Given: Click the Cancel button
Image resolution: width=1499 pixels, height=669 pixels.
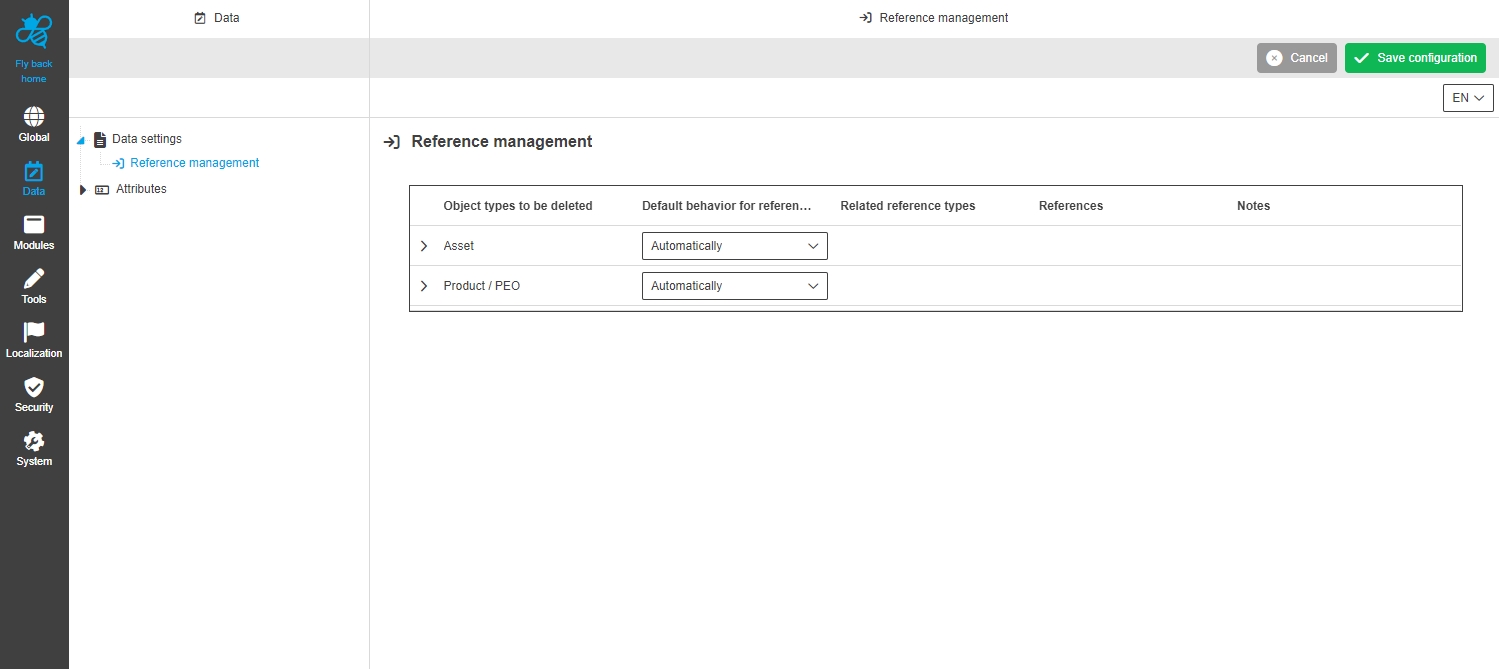Looking at the screenshot, I should pos(1296,58).
